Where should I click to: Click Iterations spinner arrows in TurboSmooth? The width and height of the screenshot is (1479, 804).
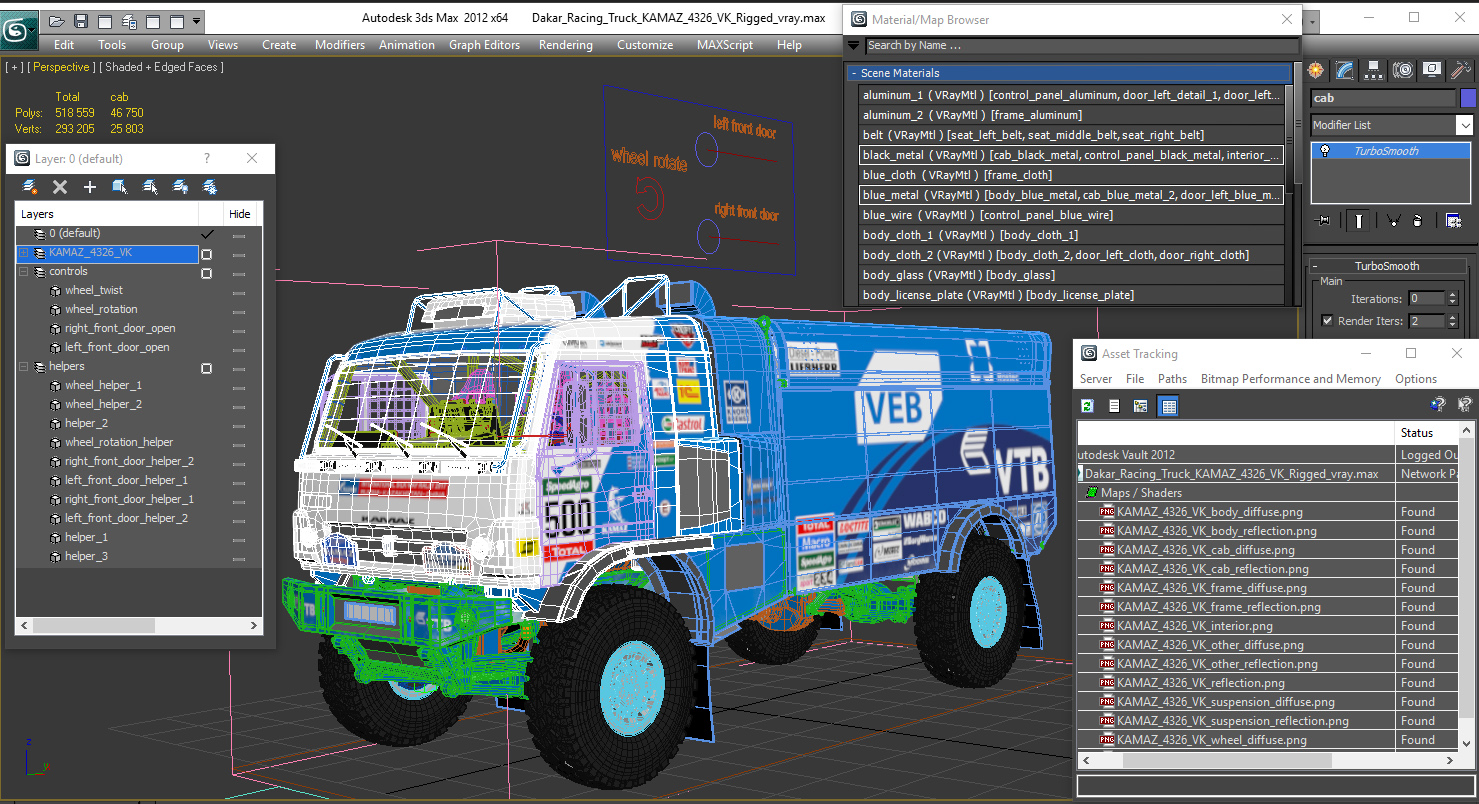1454,298
